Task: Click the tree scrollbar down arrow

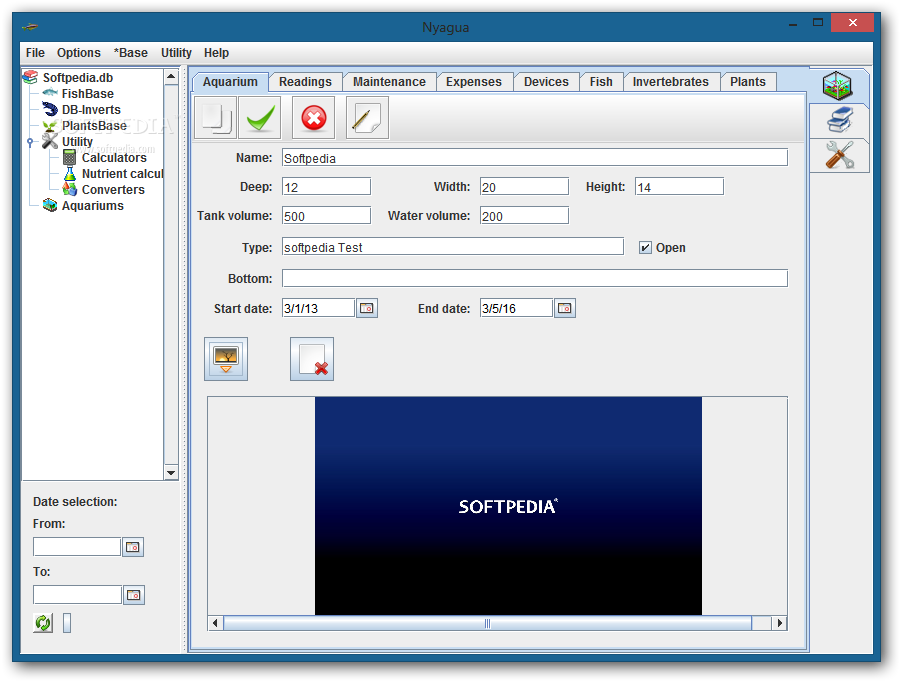Action: tap(171, 472)
